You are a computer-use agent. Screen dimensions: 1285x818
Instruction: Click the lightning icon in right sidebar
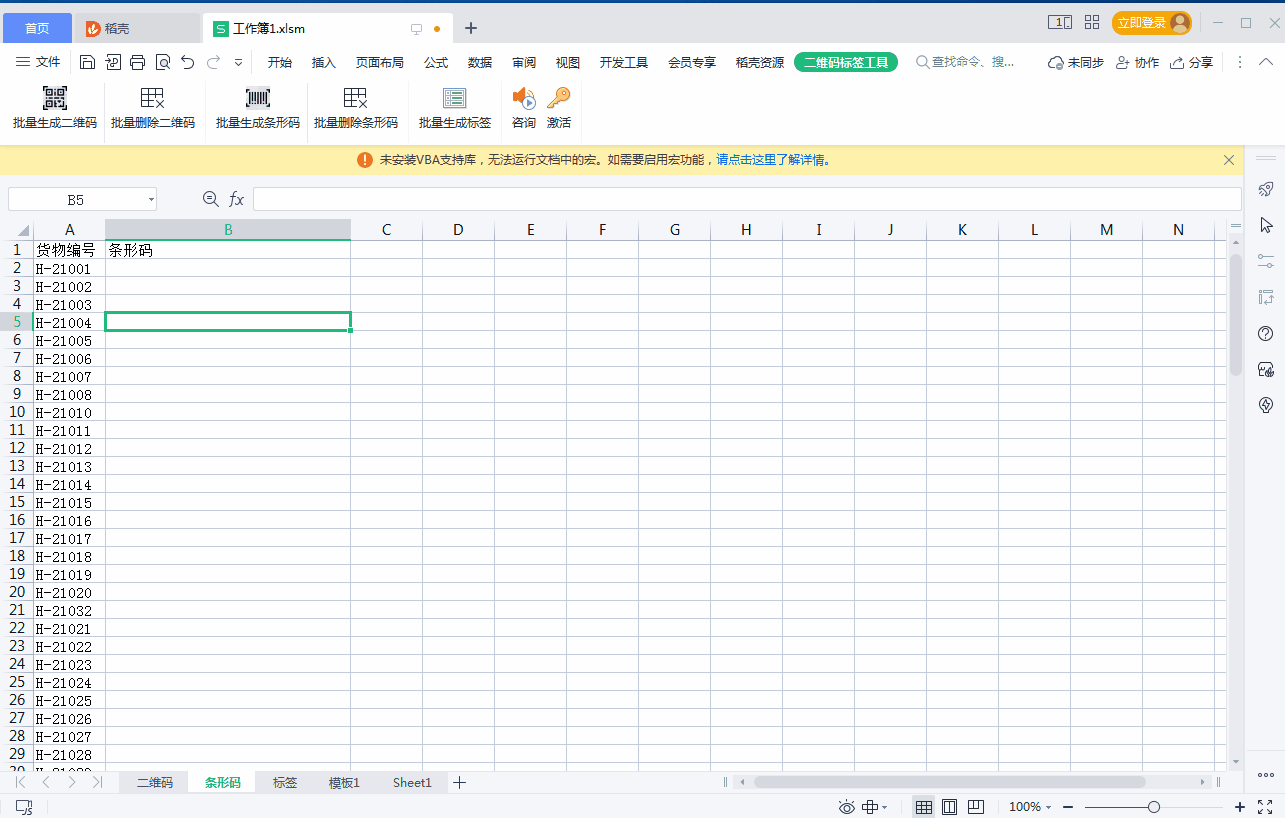(x=1266, y=405)
